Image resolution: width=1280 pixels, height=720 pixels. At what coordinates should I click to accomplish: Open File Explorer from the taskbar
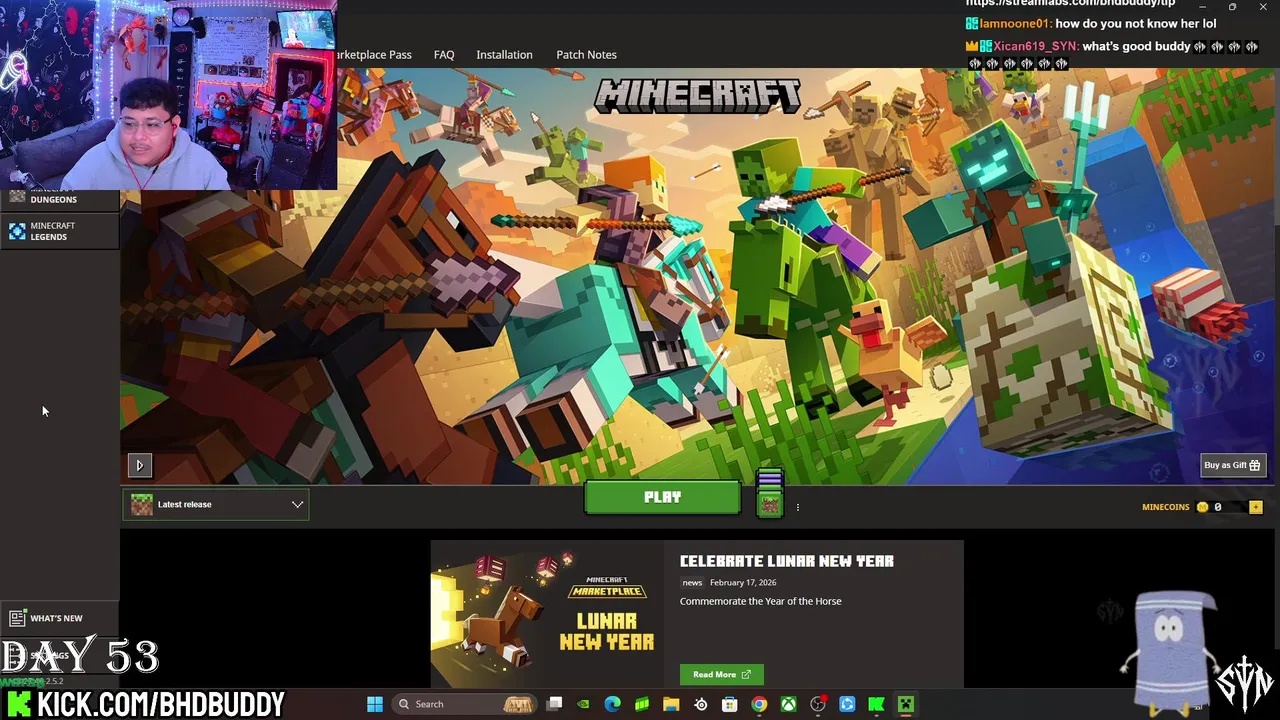[671, 704]
